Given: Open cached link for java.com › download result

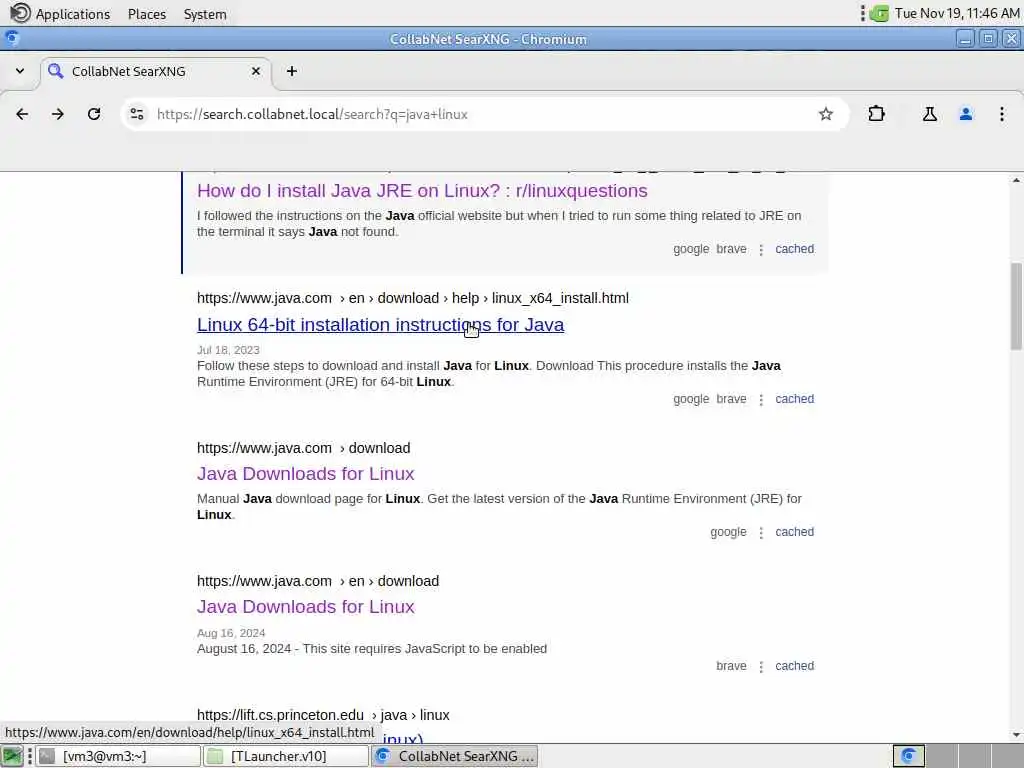Looking at the screenshot, I should pyautogui.click(x=794, y=532).
